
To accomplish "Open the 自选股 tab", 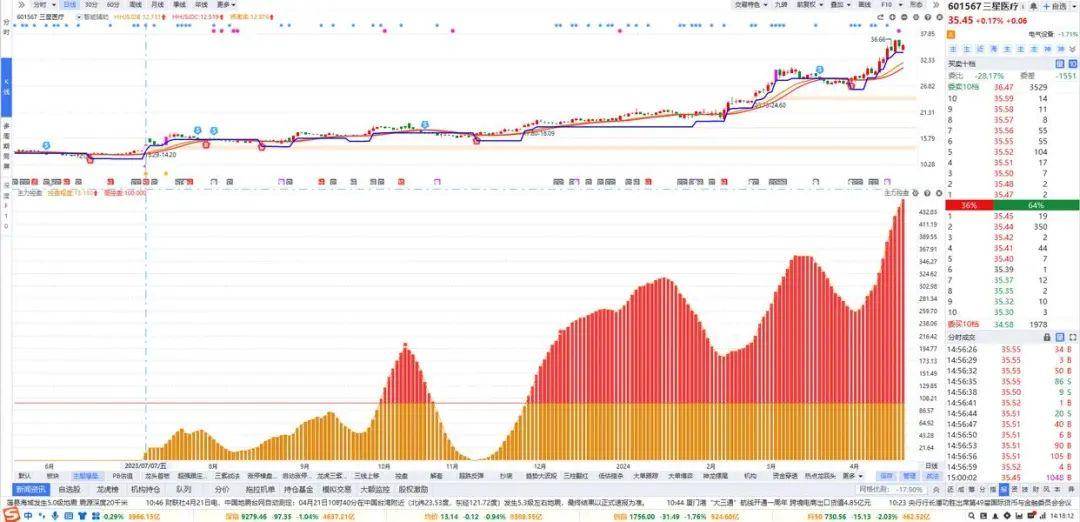I will click(69, 489).
